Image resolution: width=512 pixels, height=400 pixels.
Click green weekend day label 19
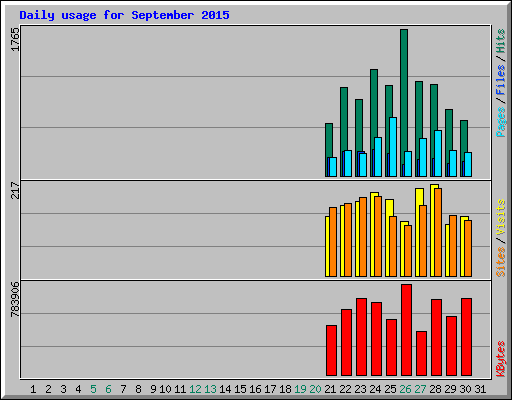click(300, 389)
